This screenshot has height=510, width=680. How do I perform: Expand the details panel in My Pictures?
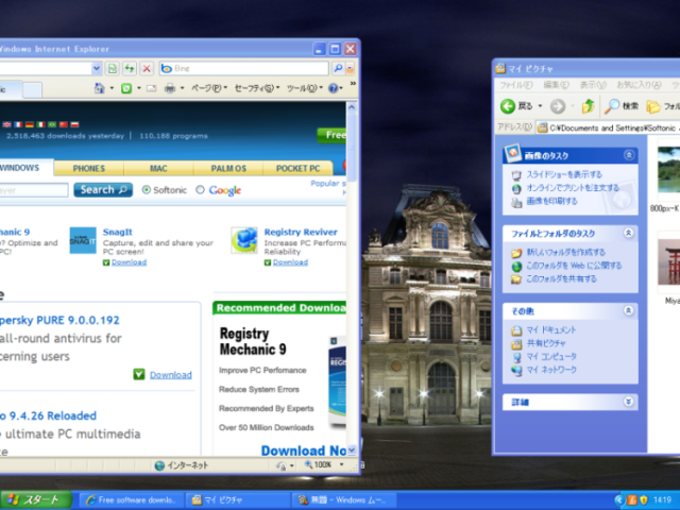628,402
